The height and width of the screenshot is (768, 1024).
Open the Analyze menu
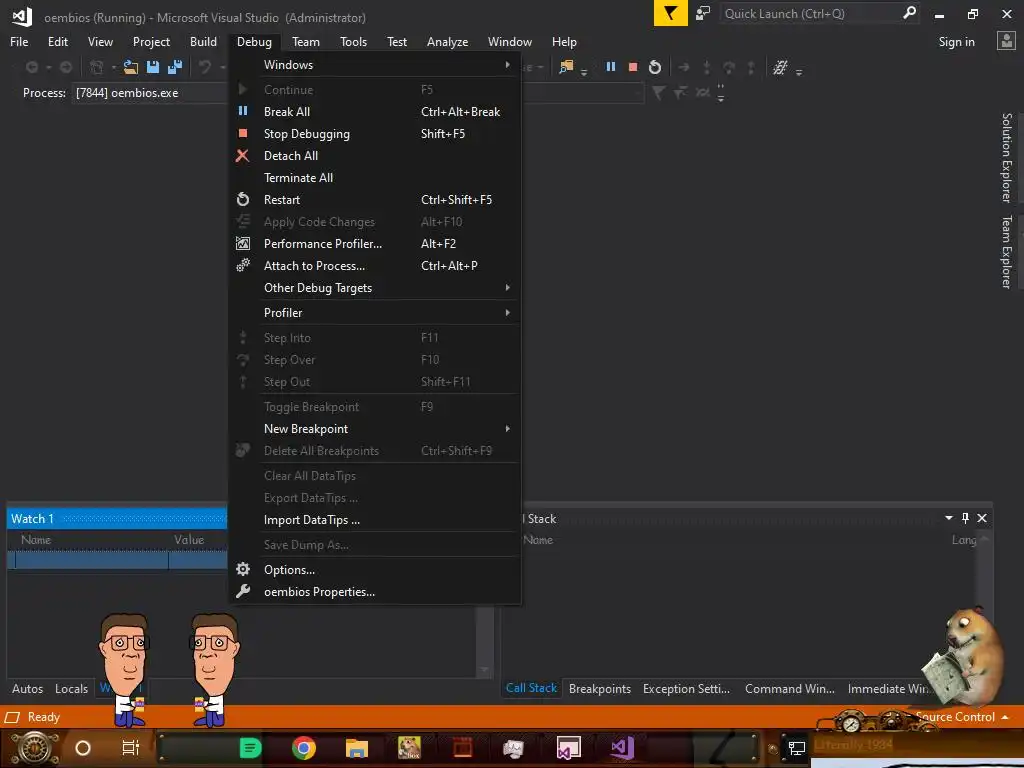click(447, 42)
